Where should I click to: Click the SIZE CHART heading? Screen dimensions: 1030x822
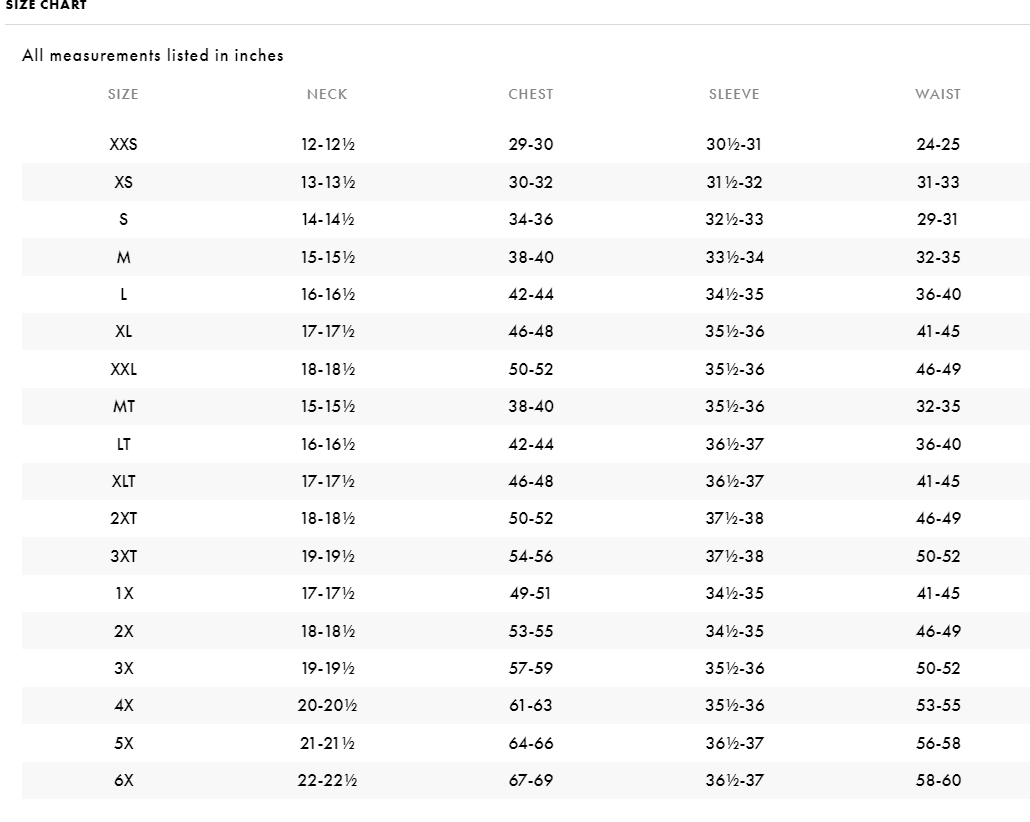(45, 6)
